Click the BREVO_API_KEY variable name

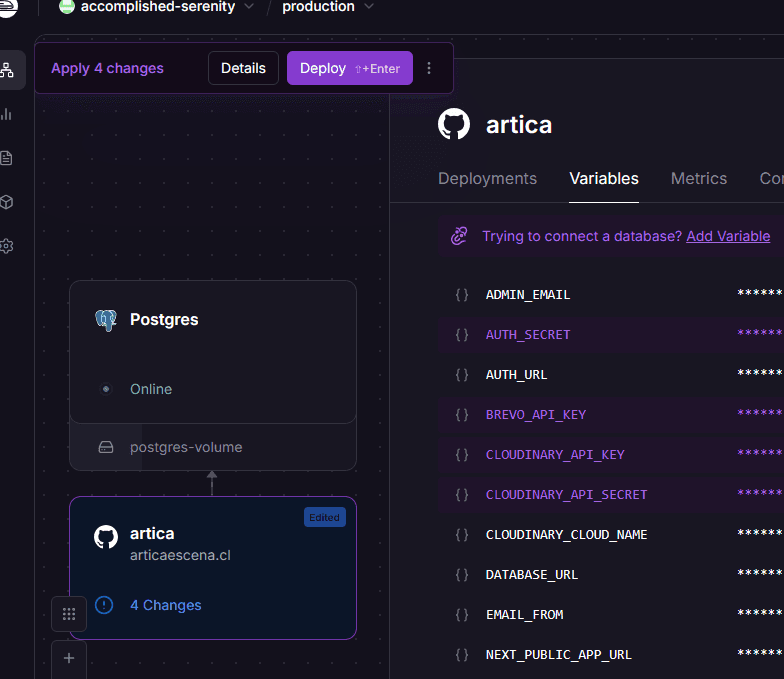[x=536, y=414]
